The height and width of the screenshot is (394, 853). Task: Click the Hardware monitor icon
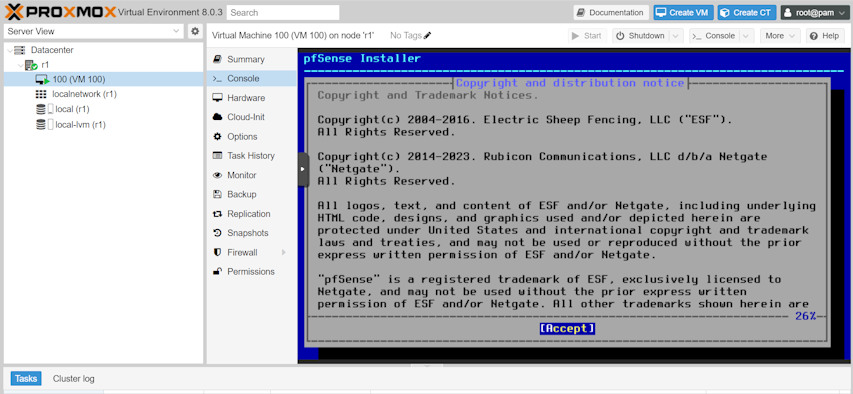coord(217,98)
